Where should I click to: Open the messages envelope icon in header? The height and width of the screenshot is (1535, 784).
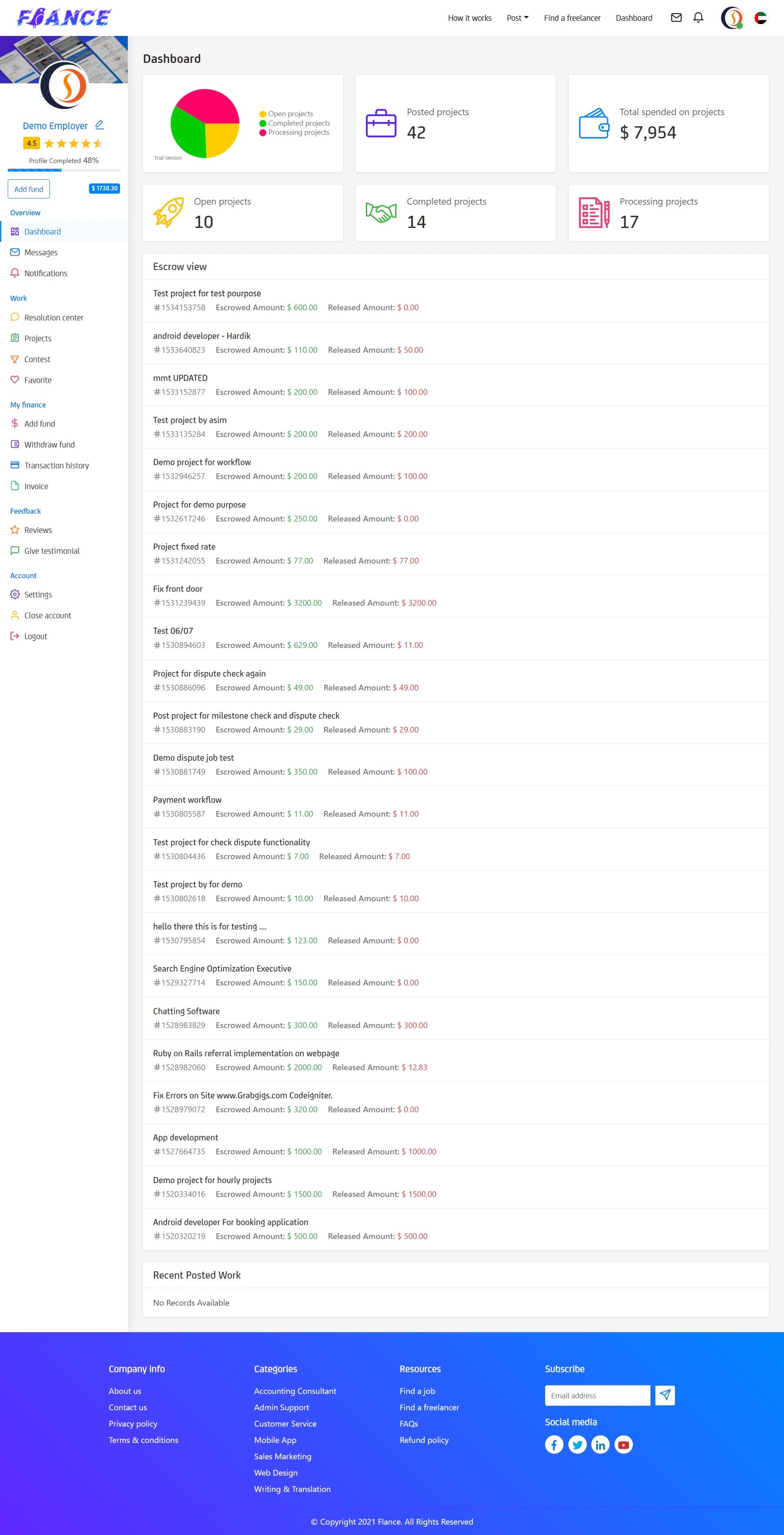(x=676, y=18)
